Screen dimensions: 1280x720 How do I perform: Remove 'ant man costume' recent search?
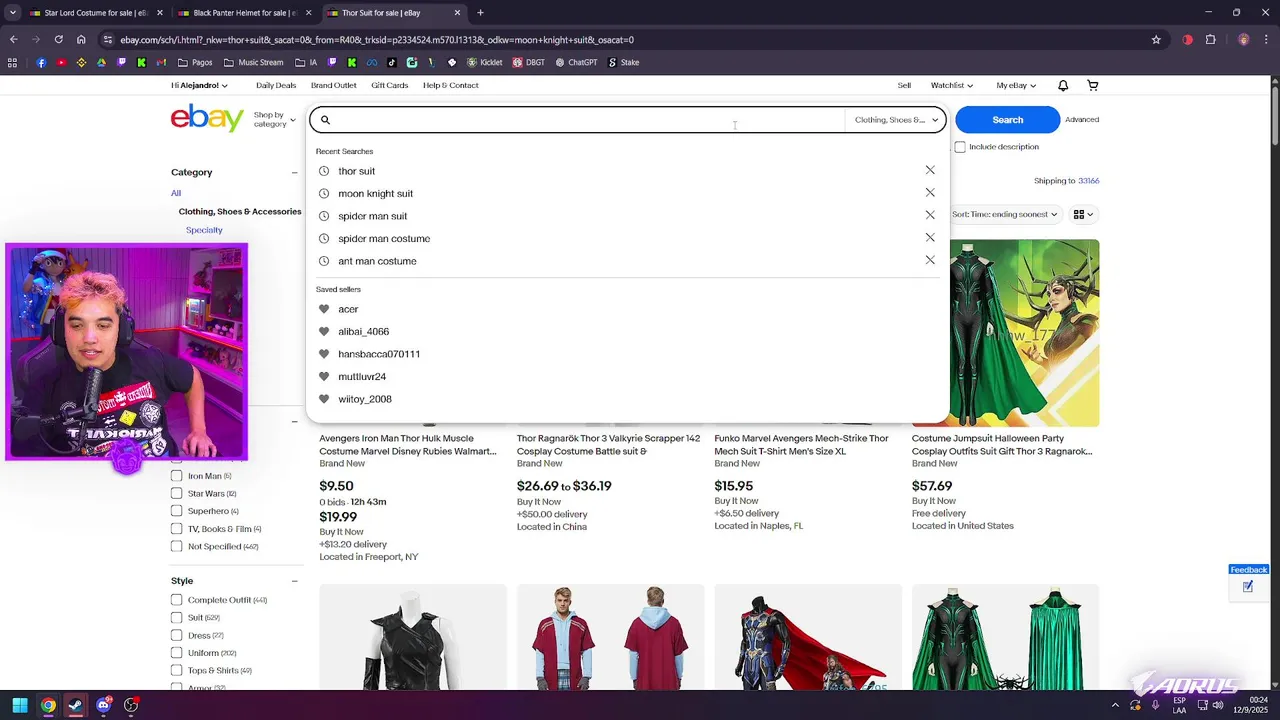coord(930,260)
